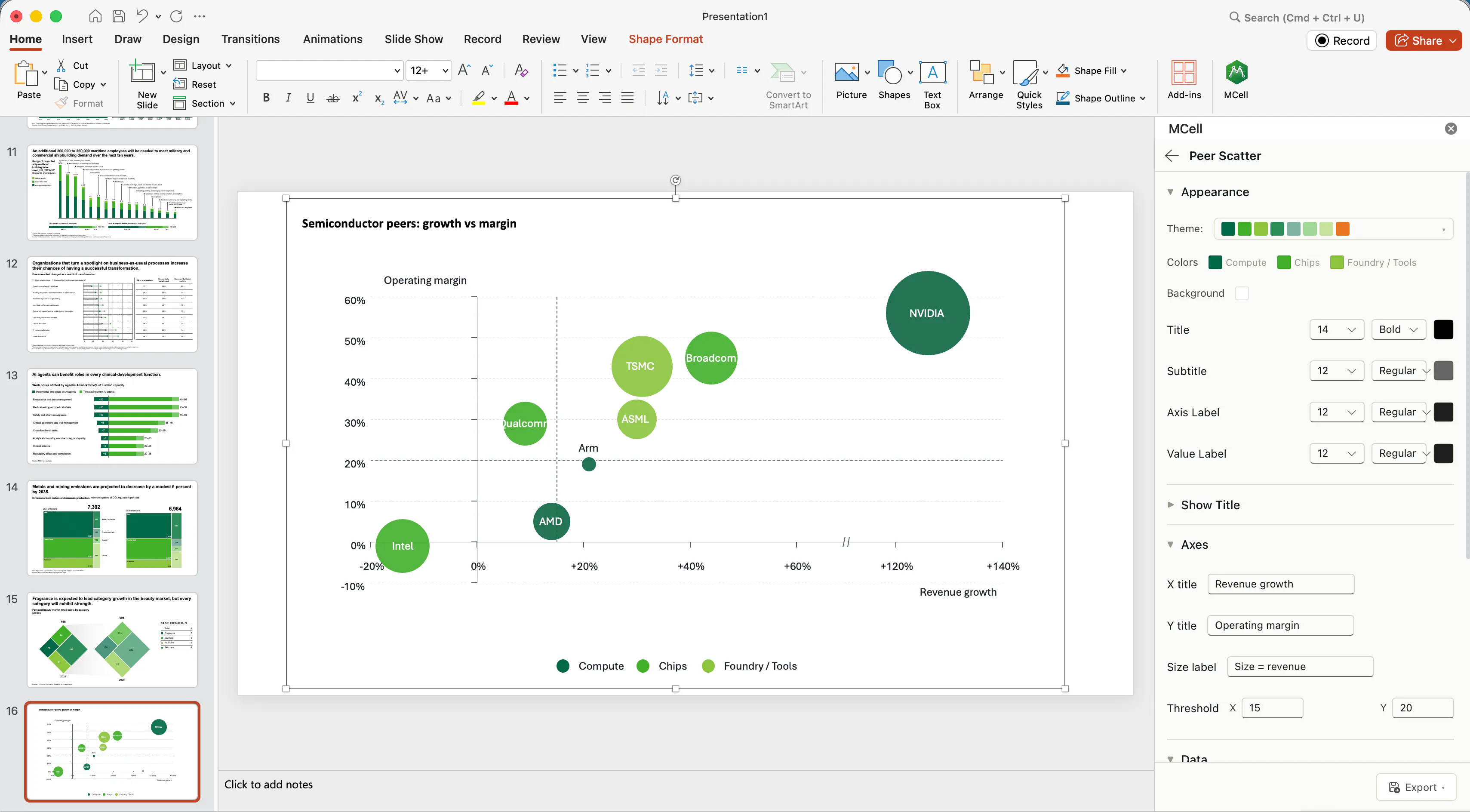Screen dimensions: 1470x812
Task: Decrease the font size
Action: tap(487, 70)
